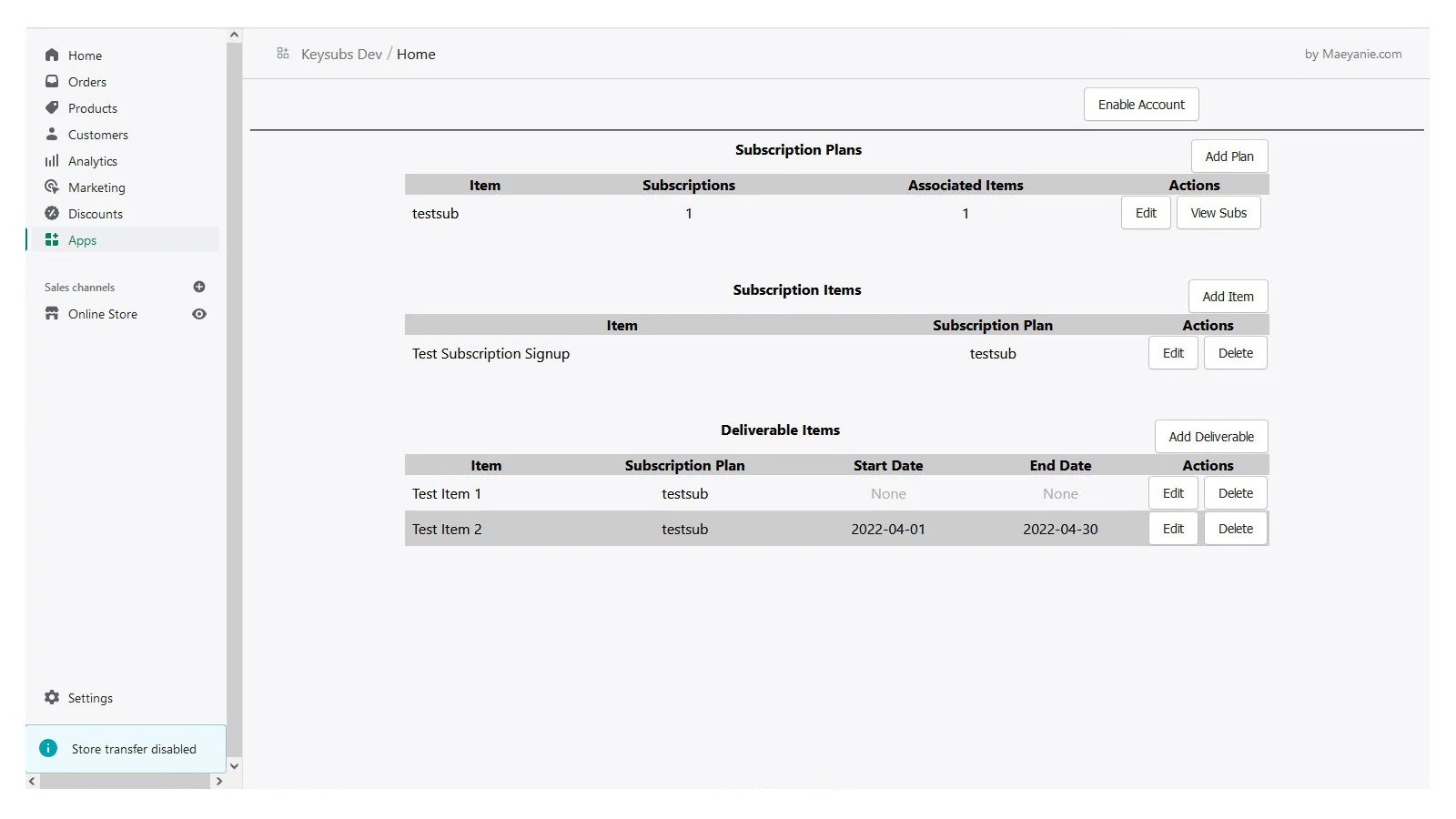1456x819 pixels.
Task: Click sidebar horizontal scroll right arrow
Action: pos(218,781)
